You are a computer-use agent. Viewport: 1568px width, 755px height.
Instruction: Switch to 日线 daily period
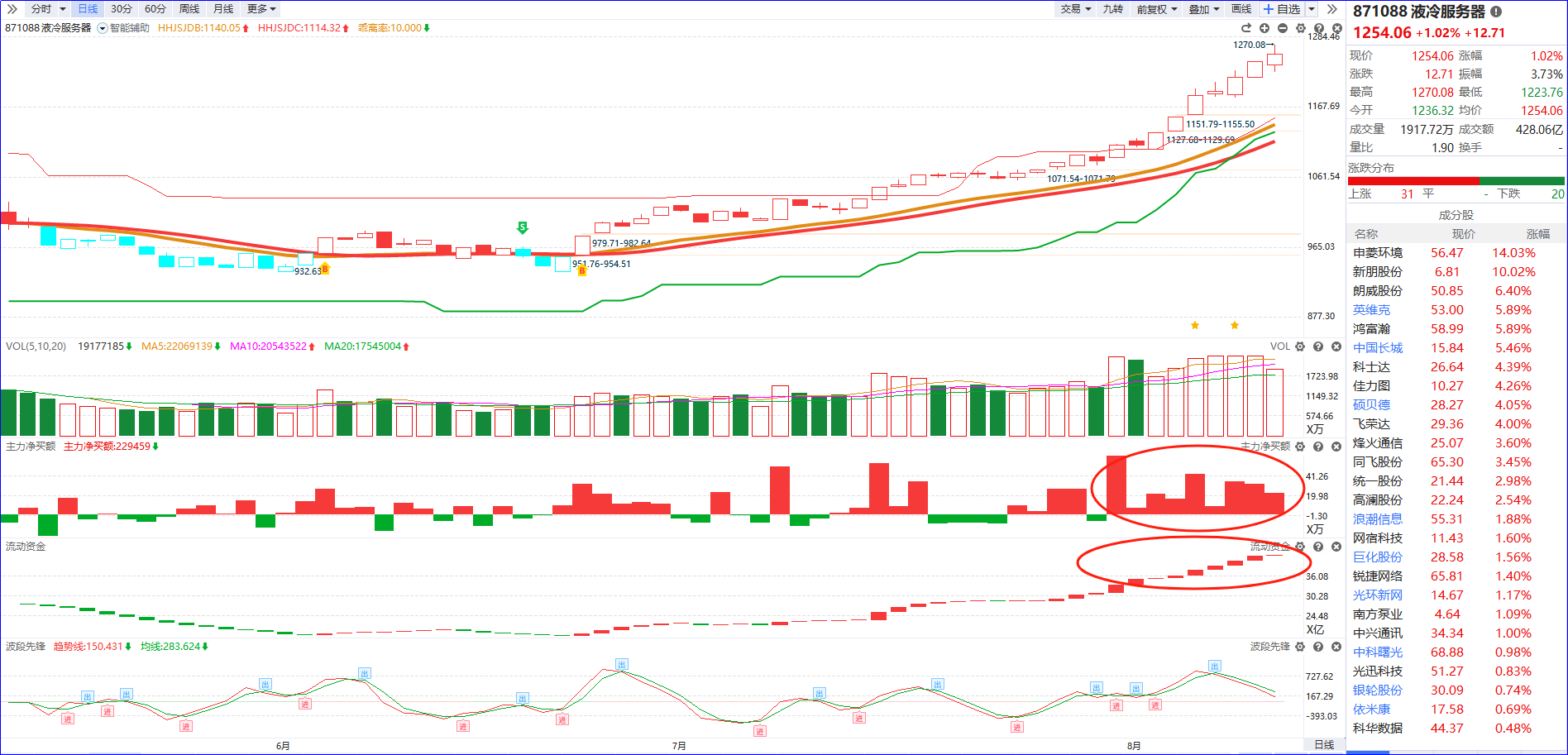[88, 9]
